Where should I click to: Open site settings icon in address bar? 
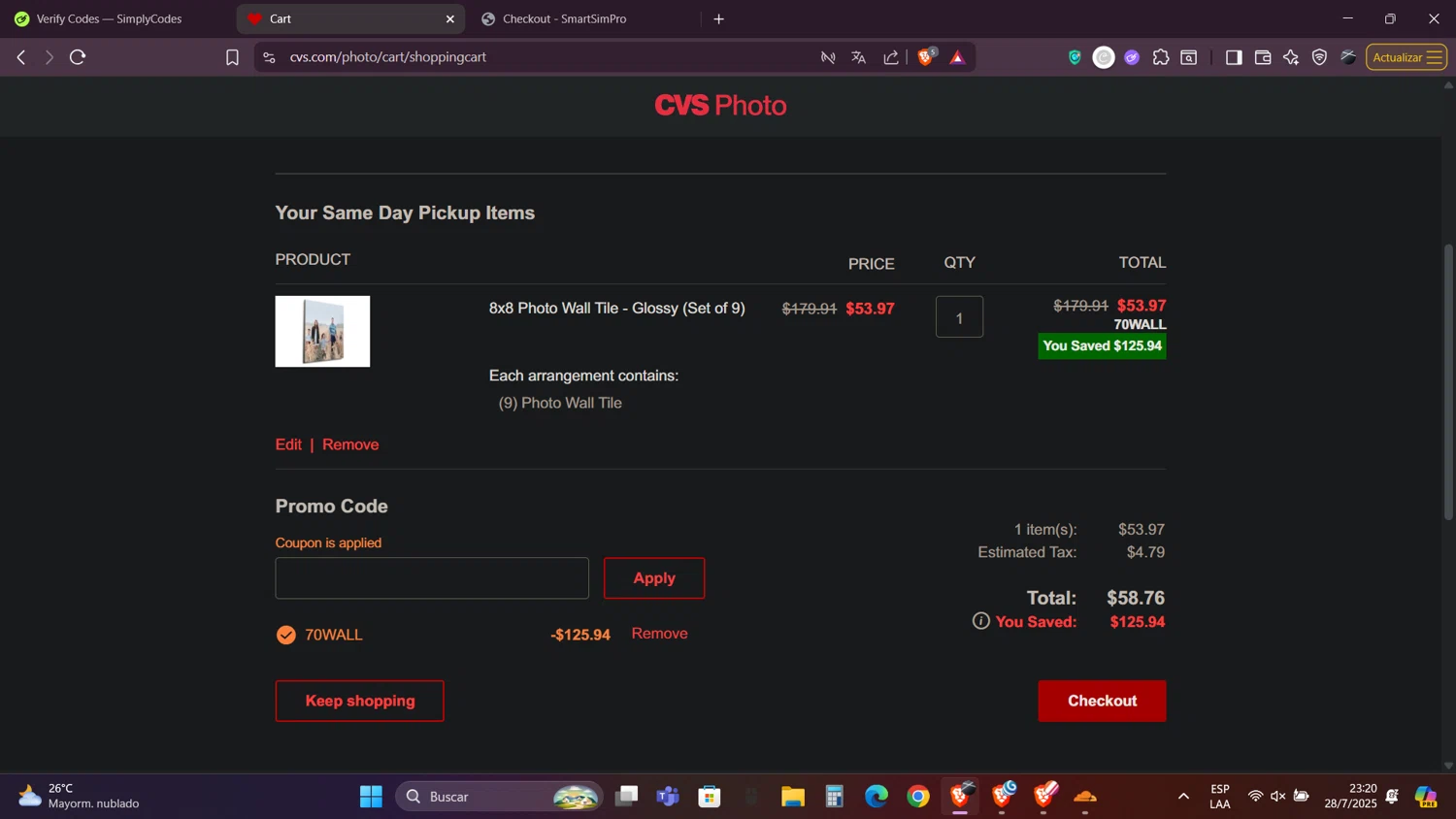270,57
